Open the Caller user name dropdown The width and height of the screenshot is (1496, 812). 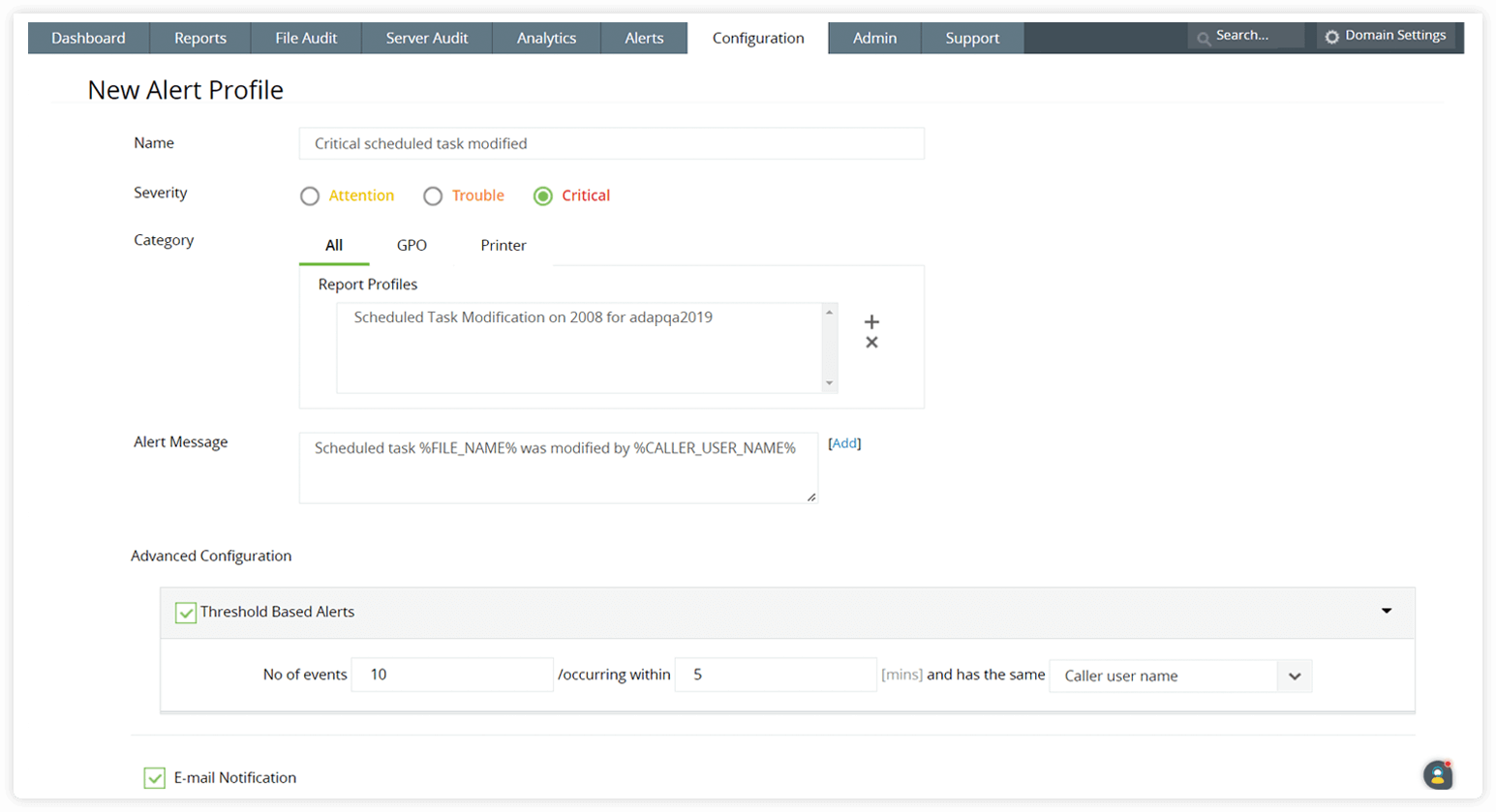pyautogui.click(x=1295, y=675)
